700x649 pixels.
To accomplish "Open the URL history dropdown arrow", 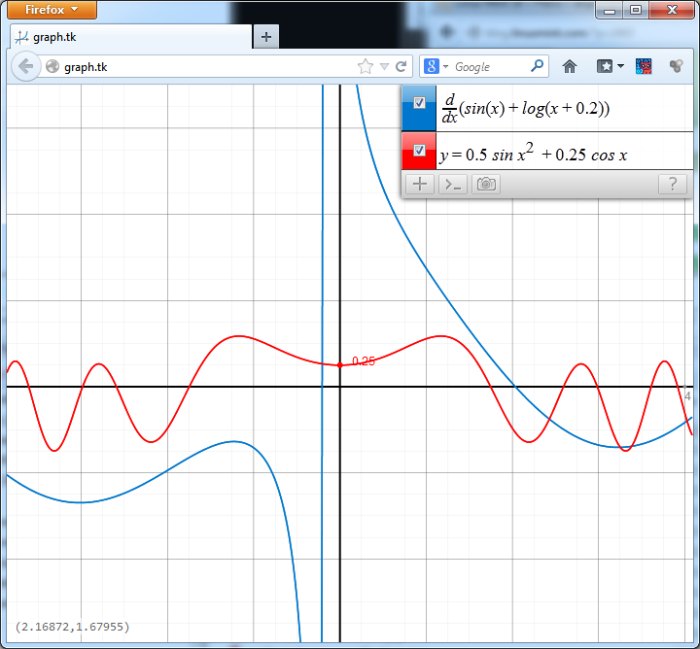I will click(x=384, y=67).
